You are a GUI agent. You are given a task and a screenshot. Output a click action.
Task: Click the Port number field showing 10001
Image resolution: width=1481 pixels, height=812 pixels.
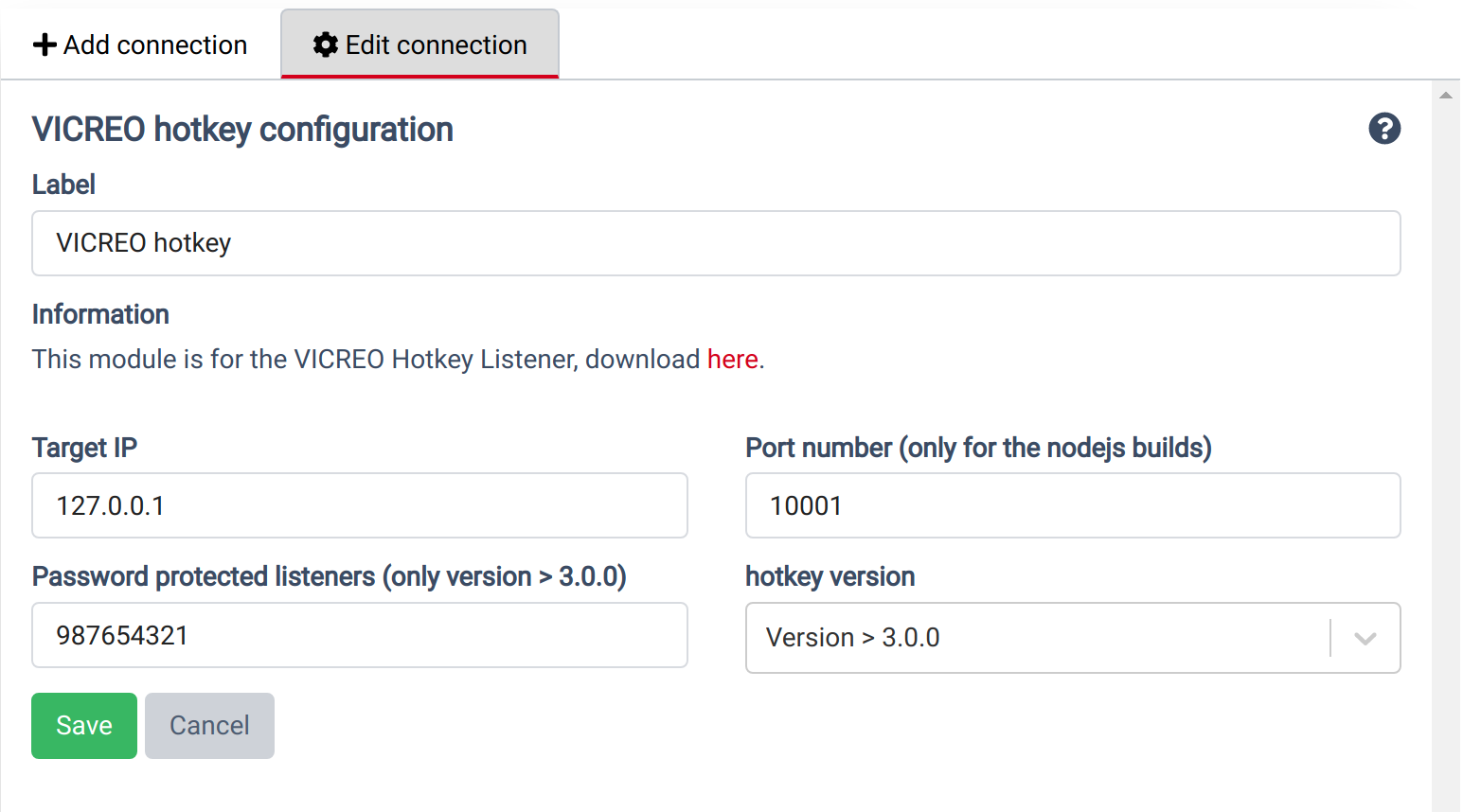pos(1073,505)
